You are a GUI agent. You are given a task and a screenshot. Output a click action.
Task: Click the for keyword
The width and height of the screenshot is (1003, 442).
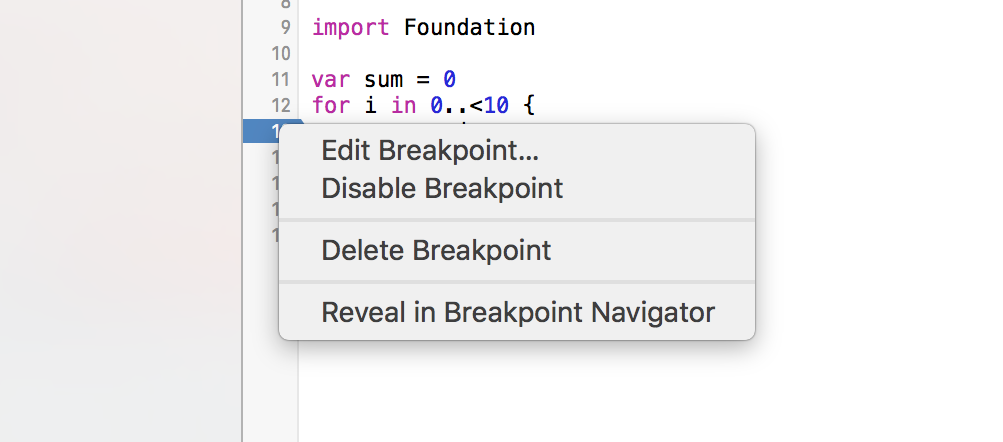click(329, 105)
